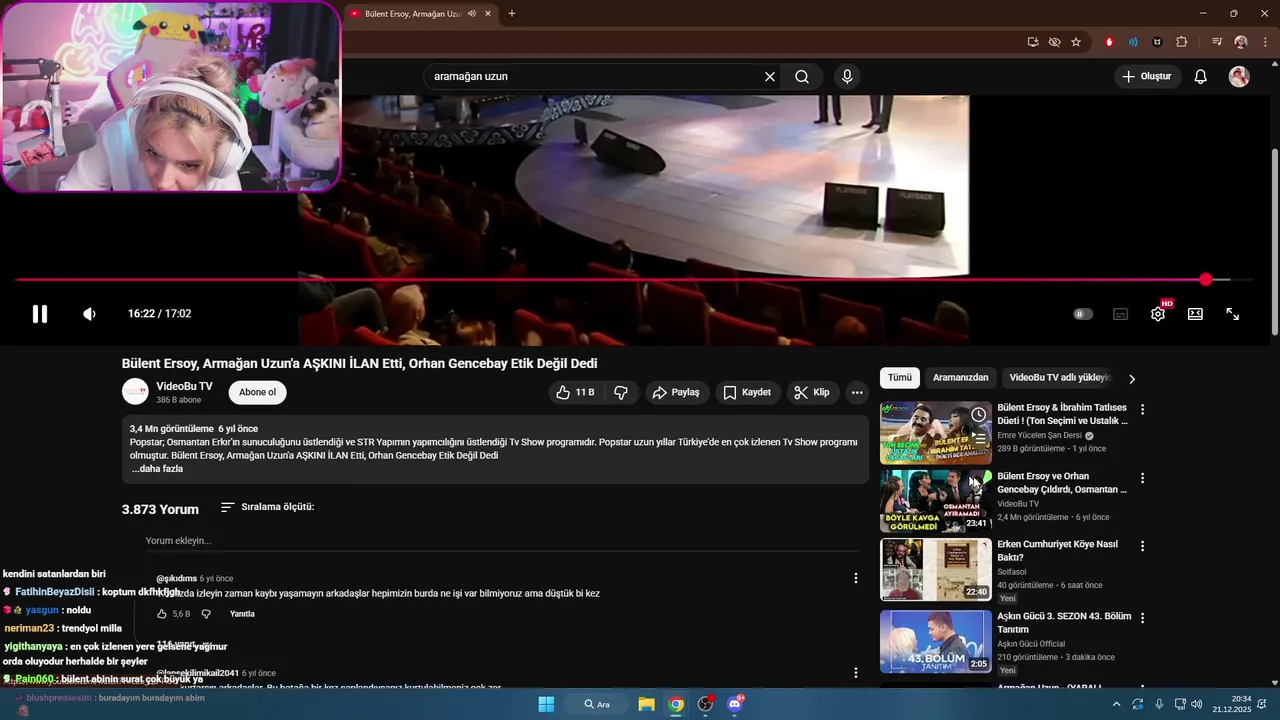
Task: Reply to @şıkıdıms comment via Yanıtla
Action: (x=242, y=614)
